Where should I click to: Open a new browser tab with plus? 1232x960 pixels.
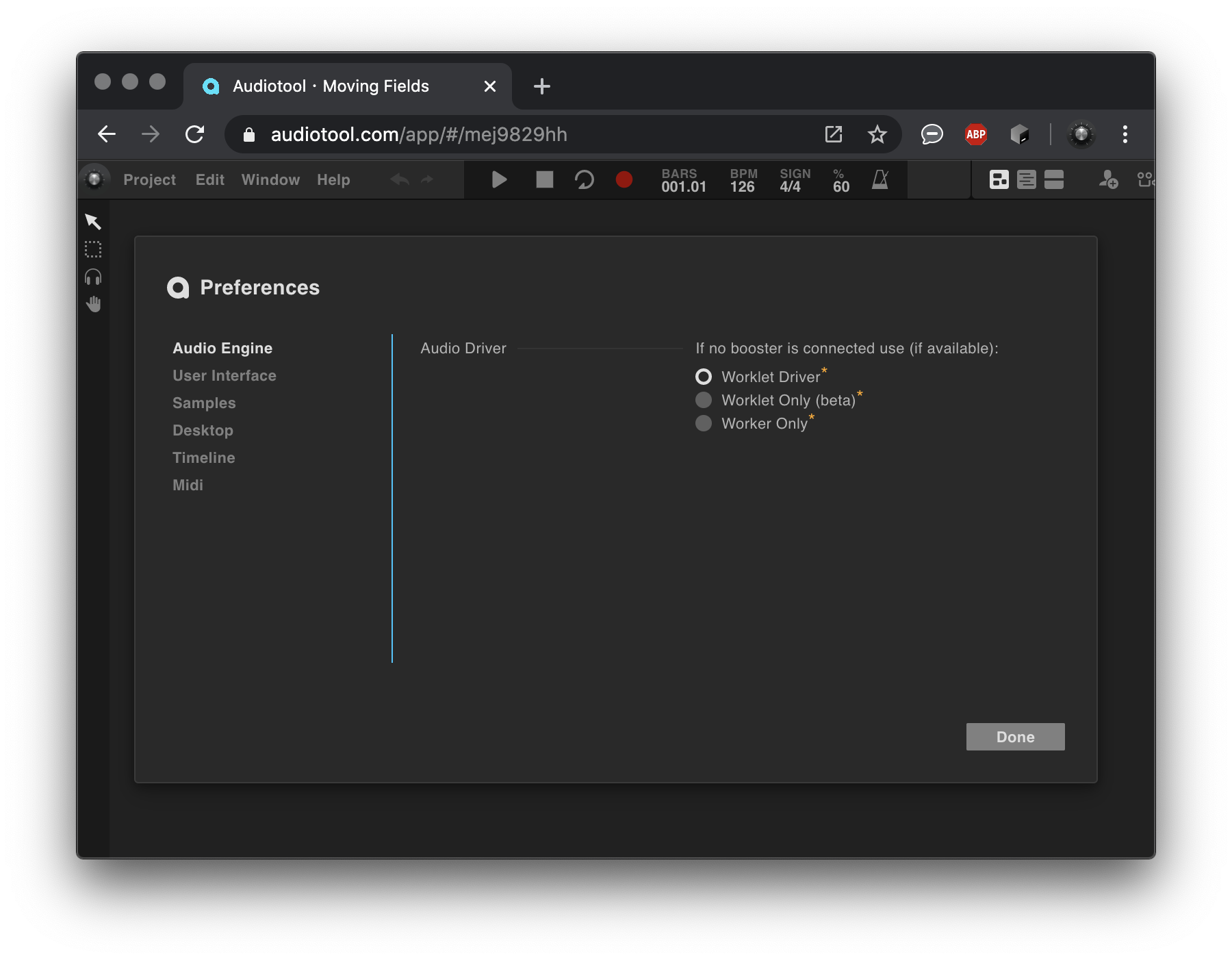coord(542,86)
